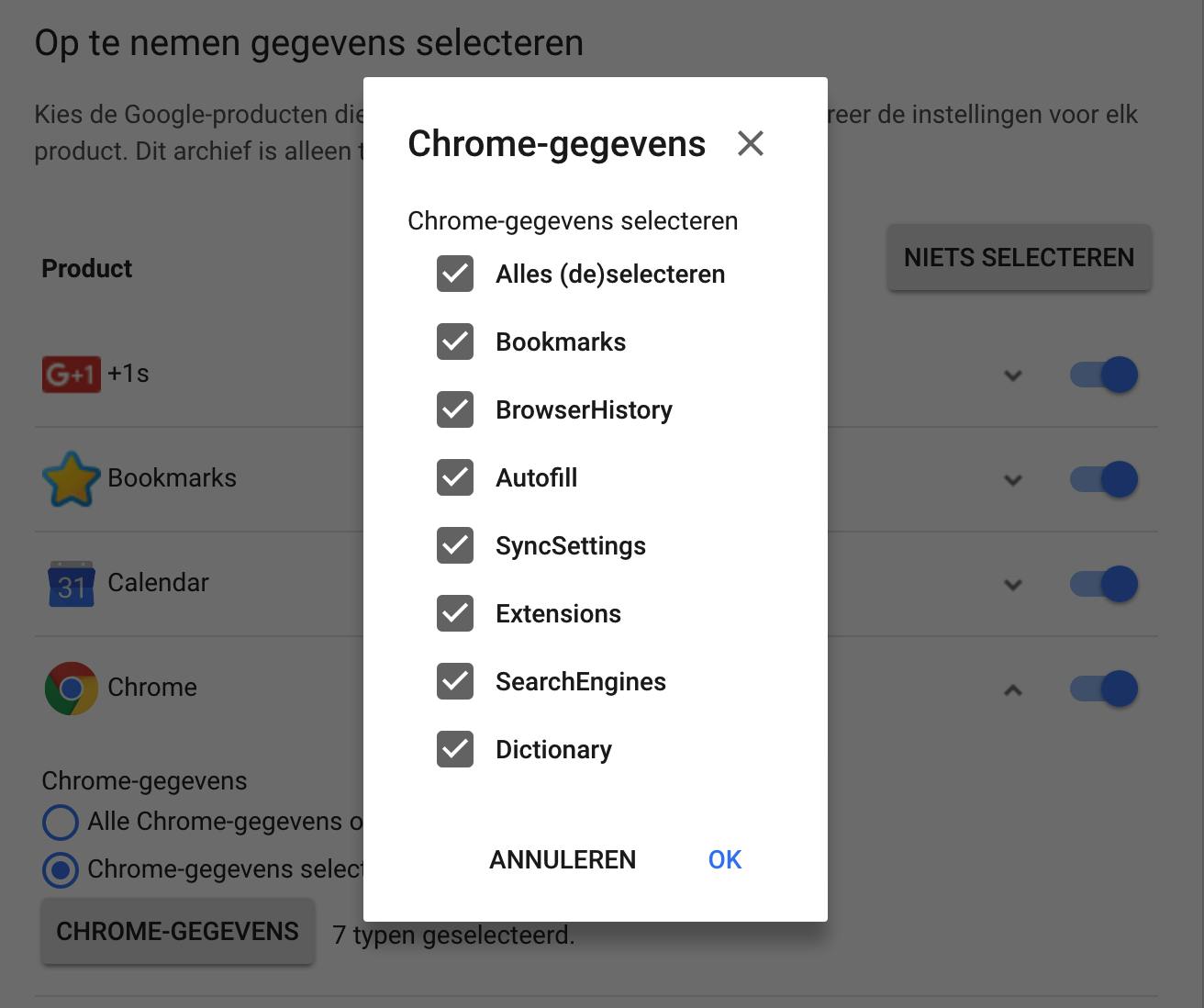Click the Calendar 31 icon
The image size is (1204, 1008).
point(71,584)
